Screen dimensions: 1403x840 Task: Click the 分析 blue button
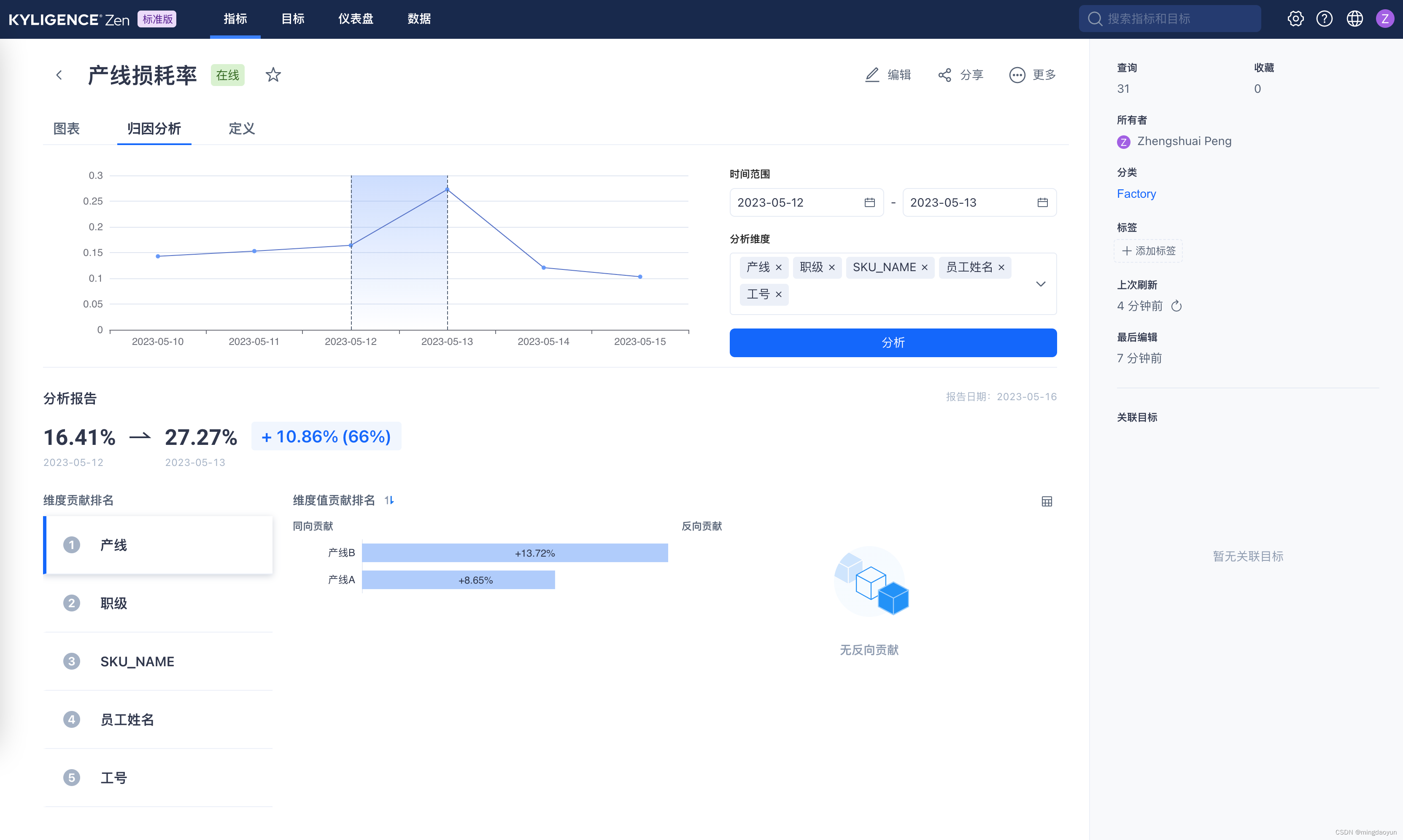pyautogui.click(x=893, y=343)
